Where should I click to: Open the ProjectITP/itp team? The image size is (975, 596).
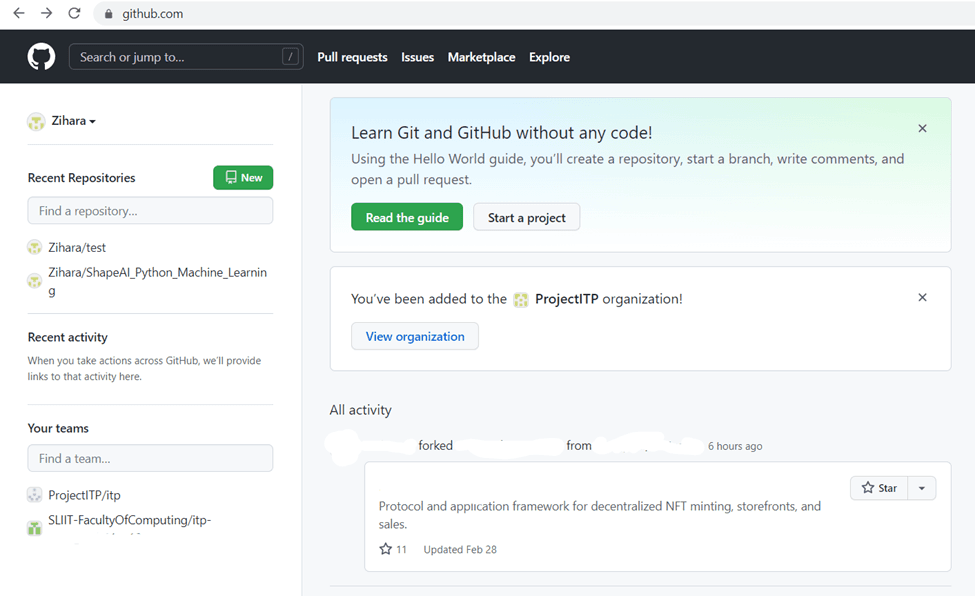click(x=85, y=495)
